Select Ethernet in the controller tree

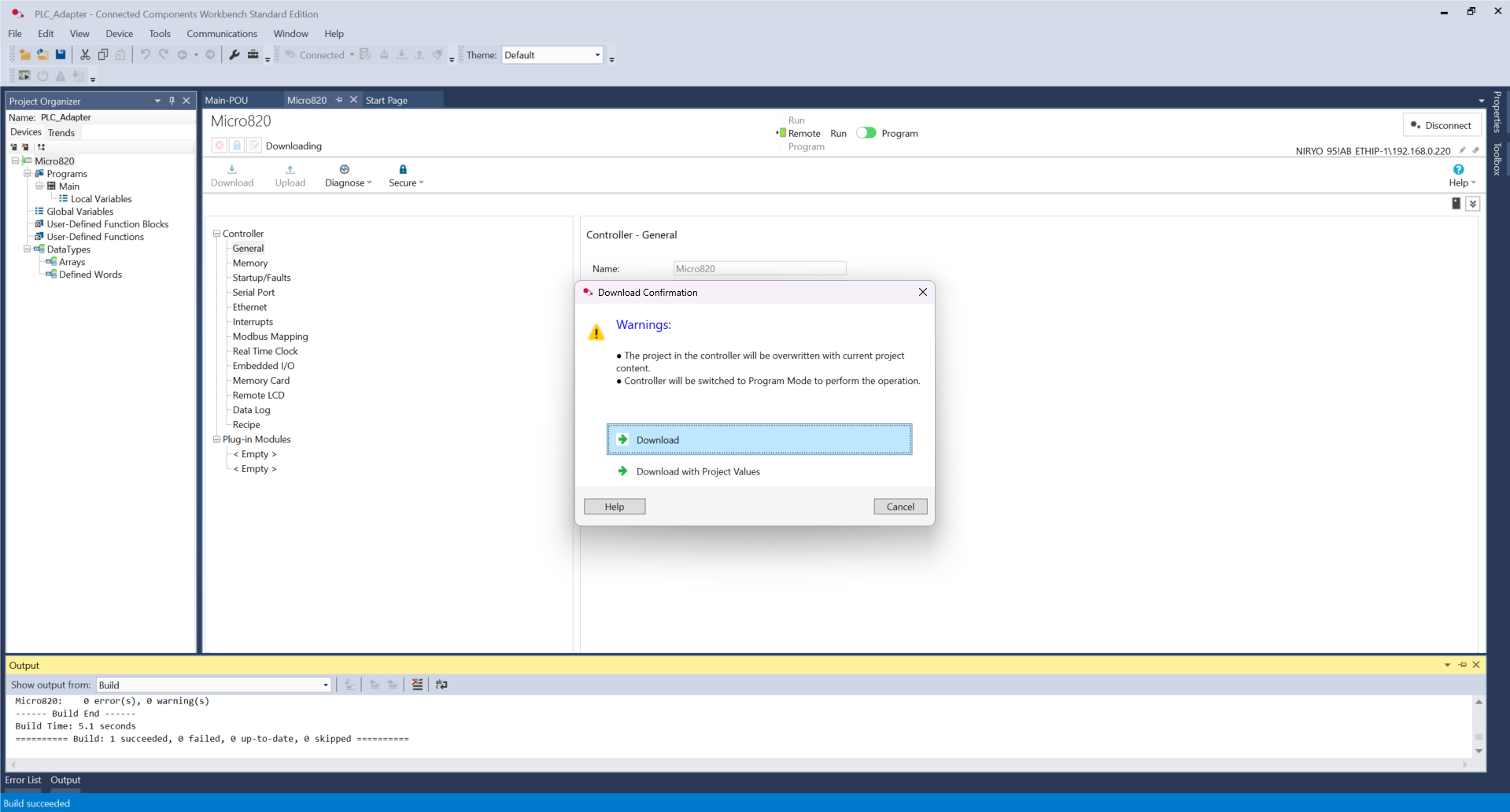point(249,307)
